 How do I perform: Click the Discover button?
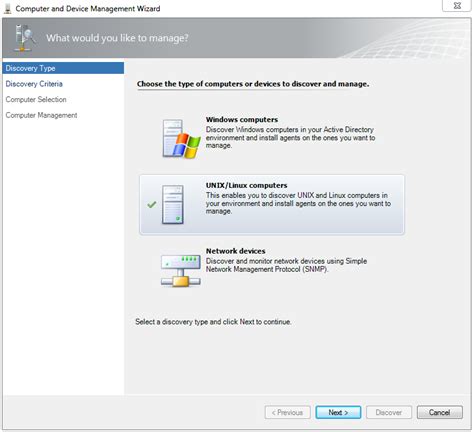[389, 412]
